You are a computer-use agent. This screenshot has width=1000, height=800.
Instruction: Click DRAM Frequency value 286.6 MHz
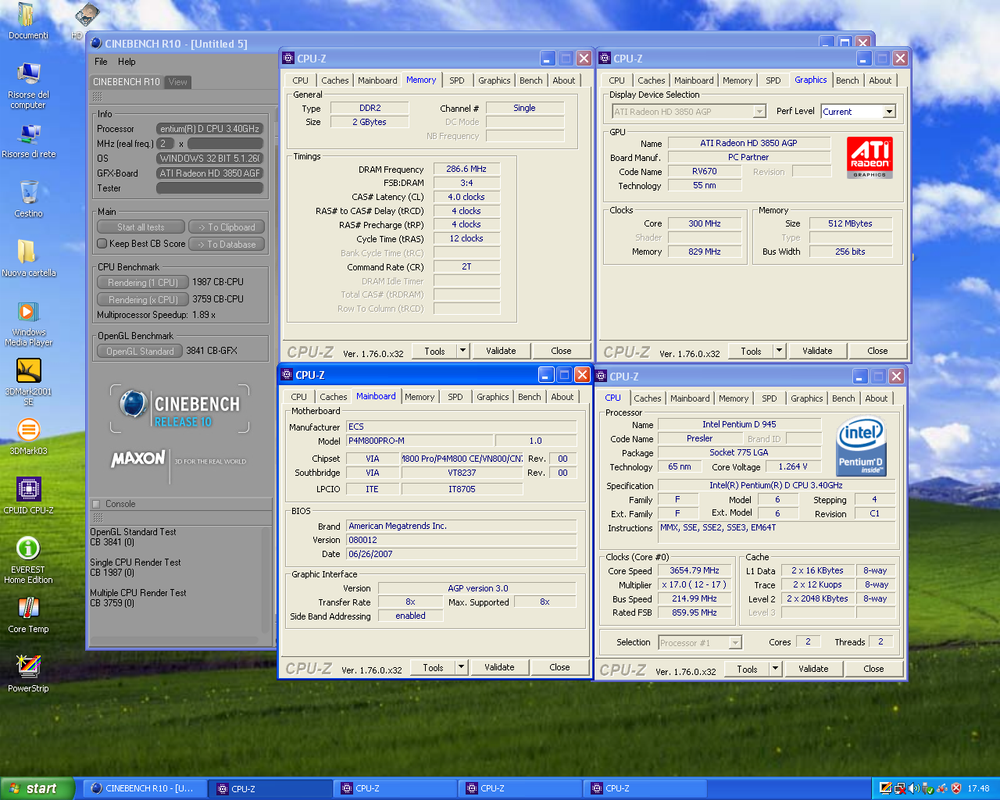[466, 169]
